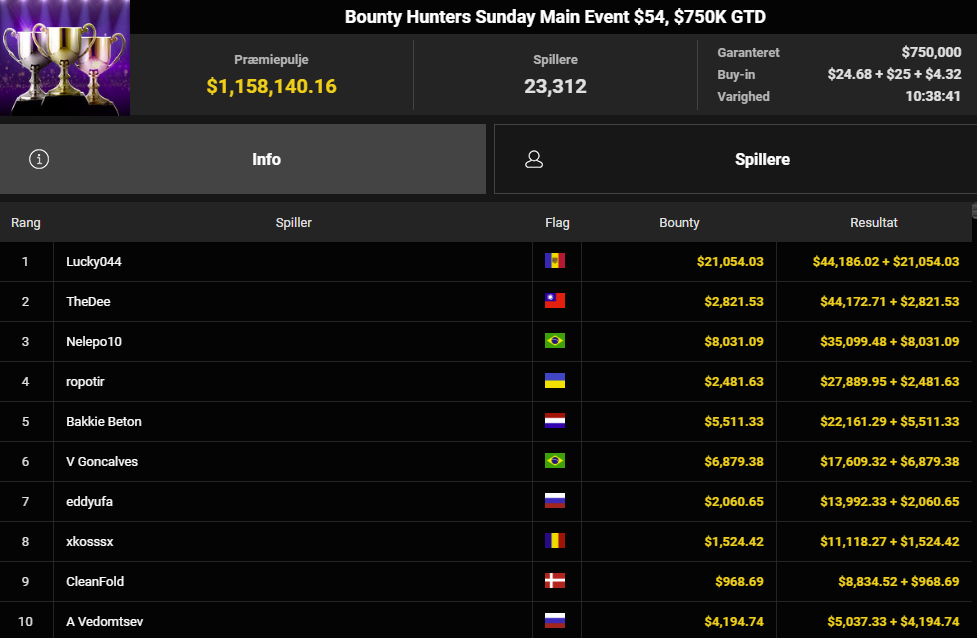Click the player silhouette icon
The height and width of the screenshot is (638, 977).
534,159
